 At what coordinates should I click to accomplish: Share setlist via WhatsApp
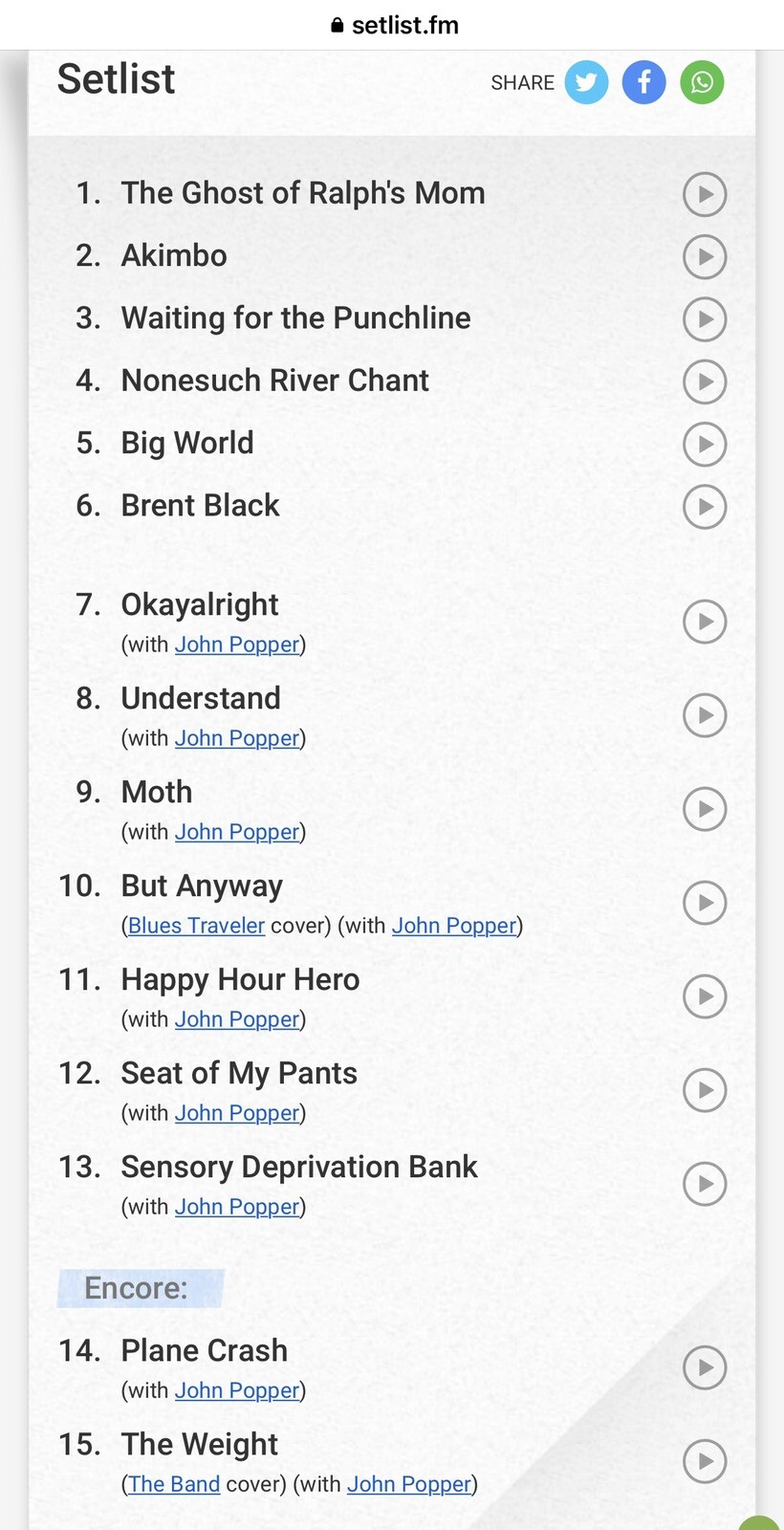[702, 82]
